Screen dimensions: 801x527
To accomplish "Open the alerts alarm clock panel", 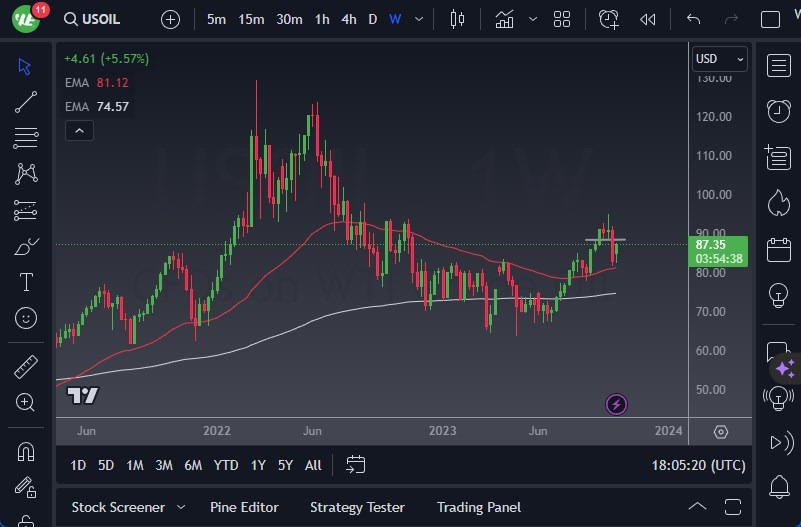I will [778, 110].
